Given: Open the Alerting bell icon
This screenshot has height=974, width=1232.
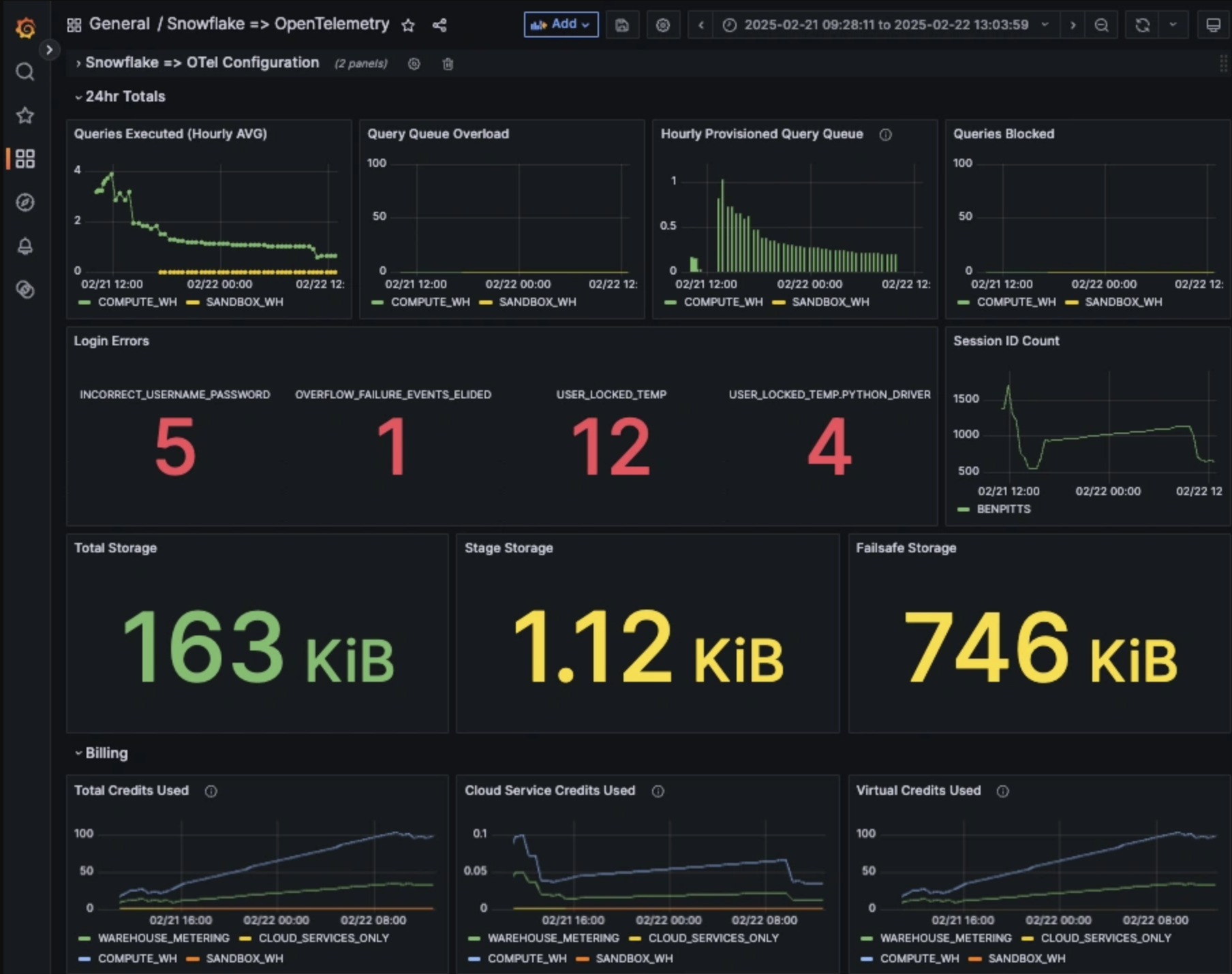Looking at the screenshot, I should coord(25,246).
